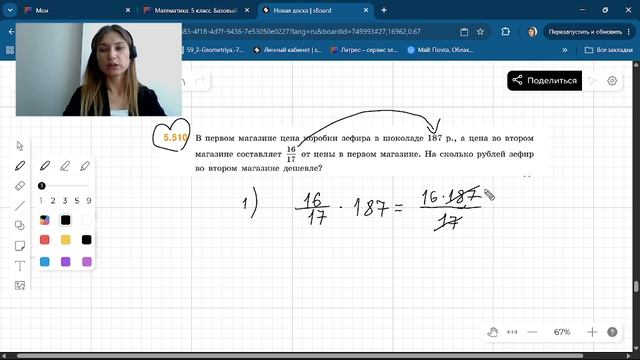Click the browser address bar URL
This screenshot has width=640, height=360.
click(301, 31)
